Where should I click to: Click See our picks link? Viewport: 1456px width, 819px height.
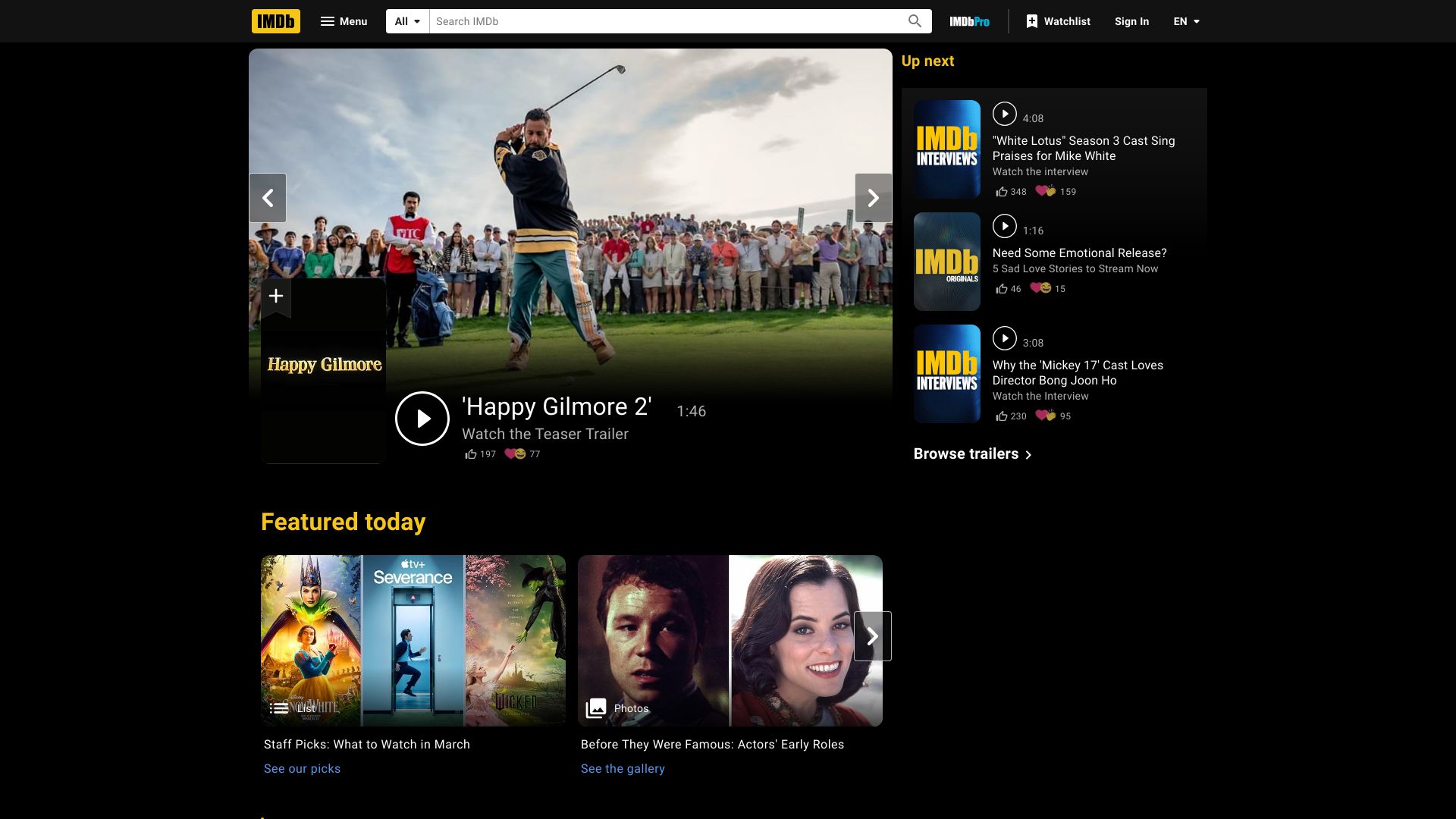click(302, 768)
